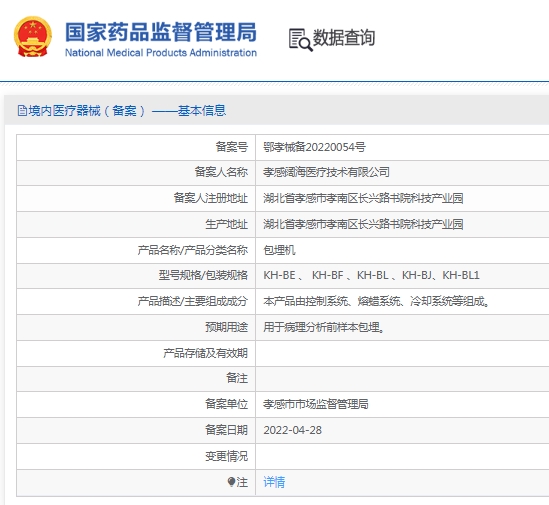Select the product name 包埋机

click(279, 250)
